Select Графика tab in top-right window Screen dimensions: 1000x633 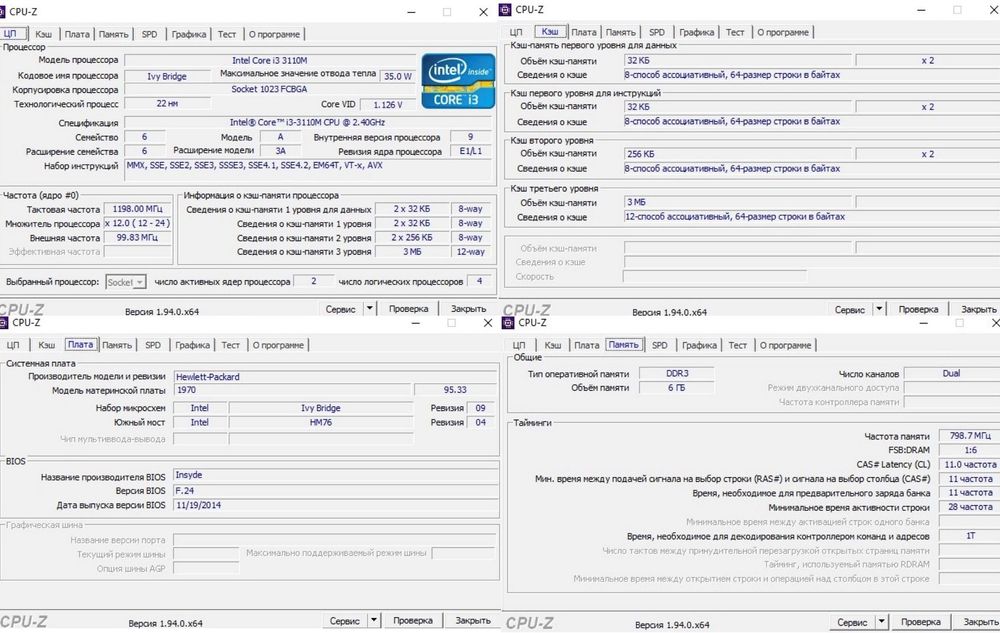696,32
